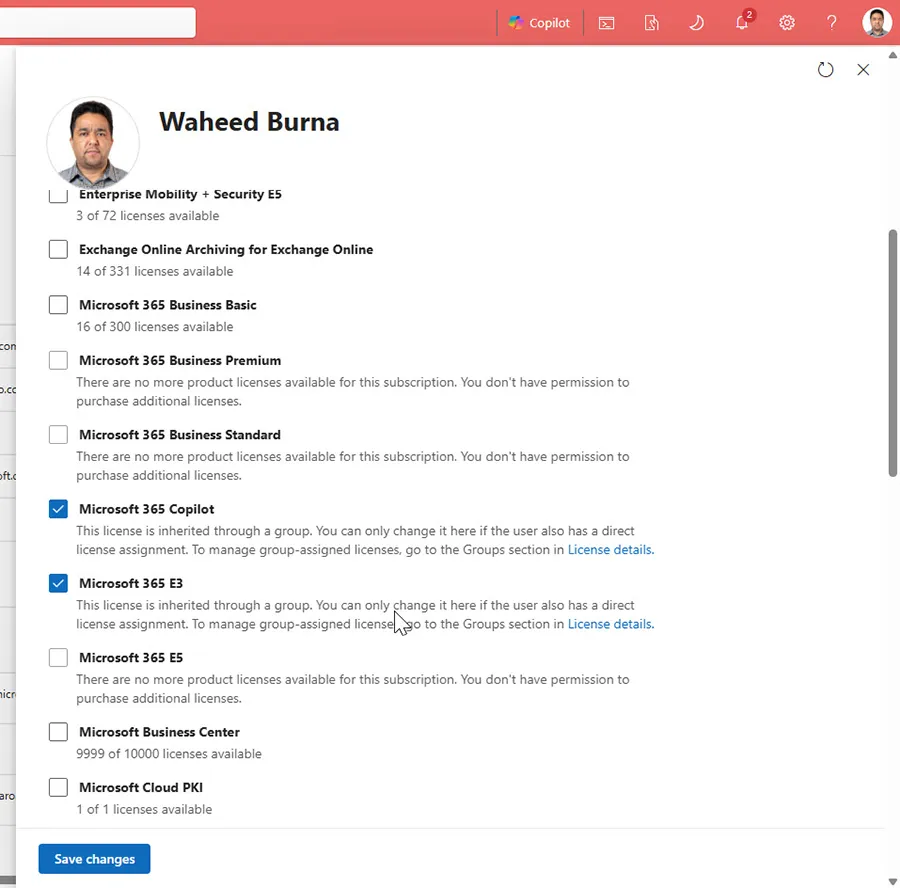The width and height of the screenshot is (900, 888).
Task: Click the Microsoft 365 Business Premium label
Action: [x=180, y=360]
